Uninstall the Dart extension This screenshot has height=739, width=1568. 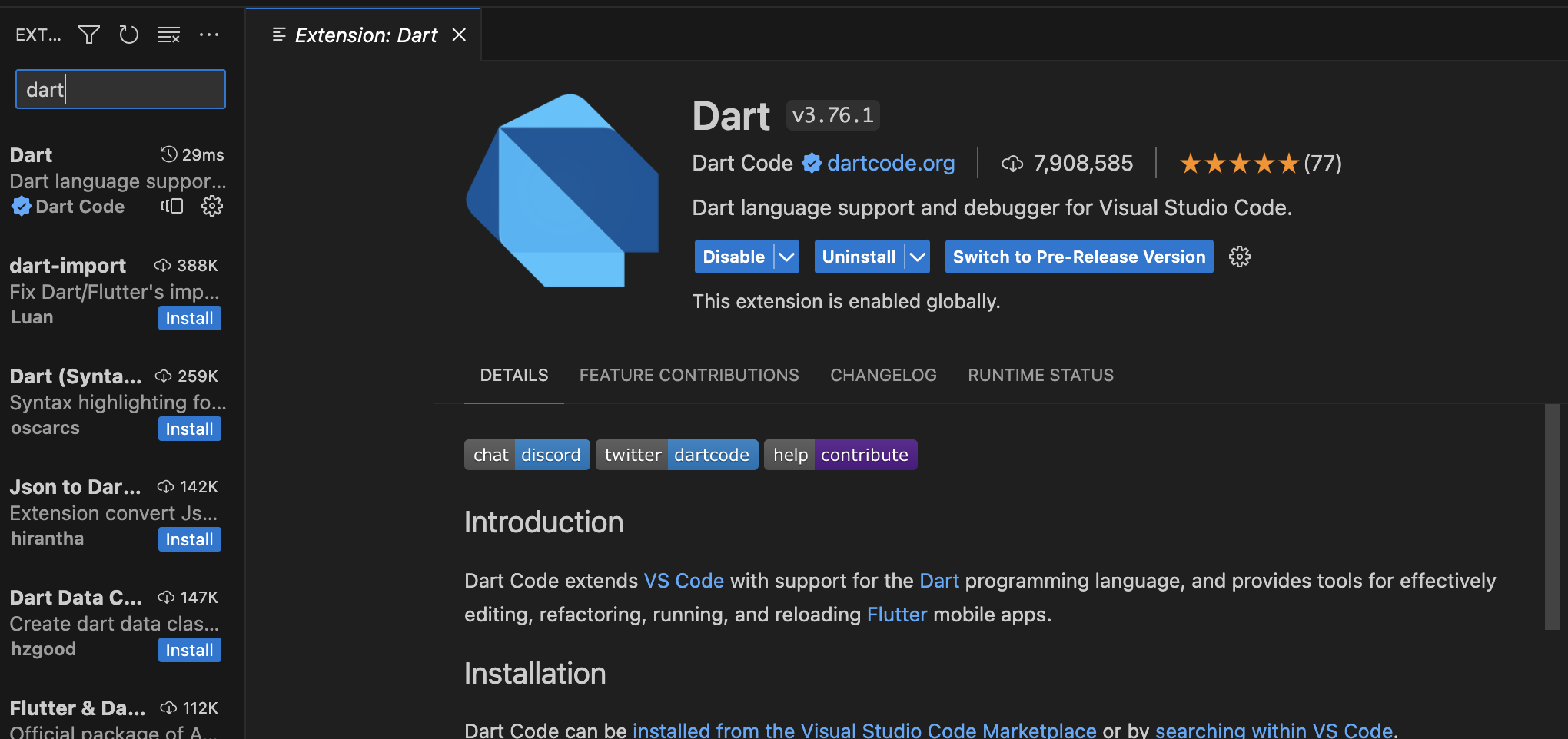coord(859,257)
